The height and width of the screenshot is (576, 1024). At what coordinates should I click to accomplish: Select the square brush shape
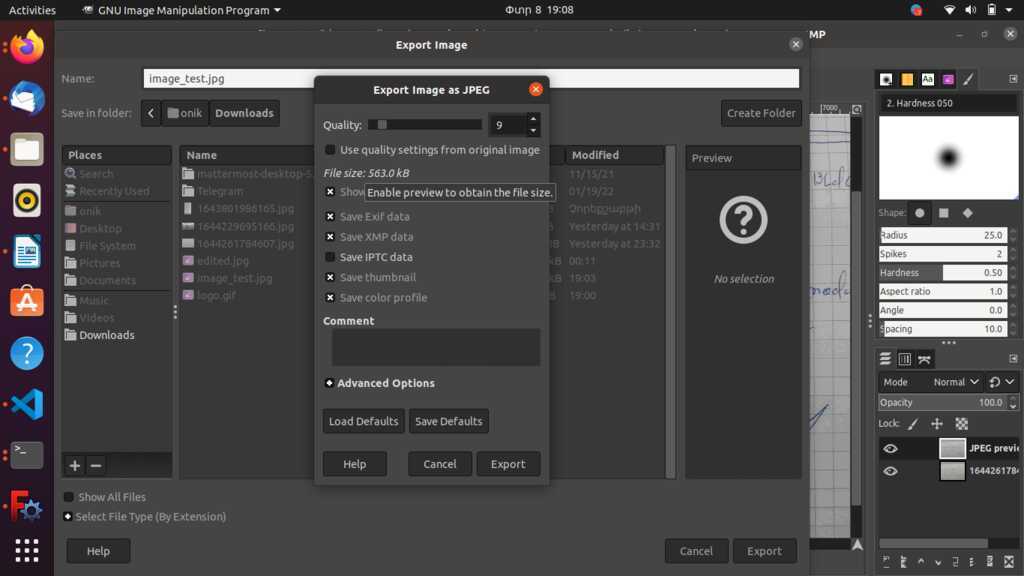[x=944, y=213]
